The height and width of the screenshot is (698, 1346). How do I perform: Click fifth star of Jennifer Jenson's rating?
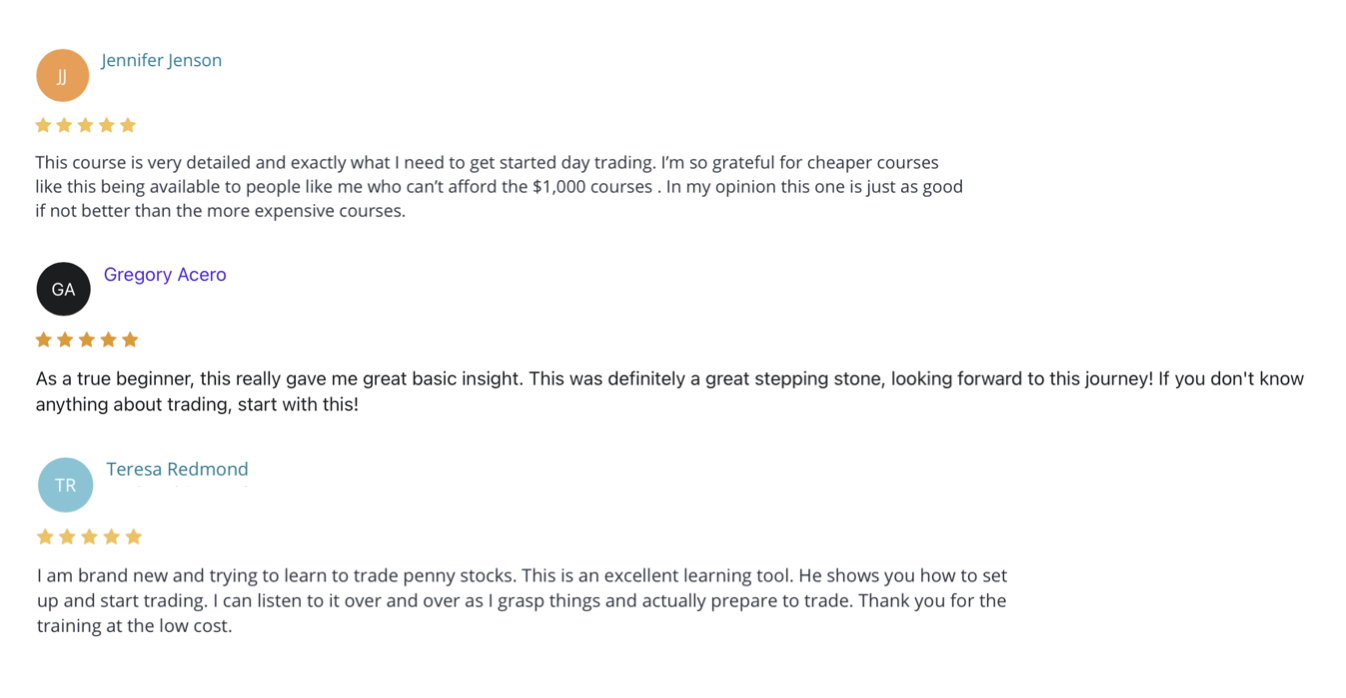pos(127,125)
